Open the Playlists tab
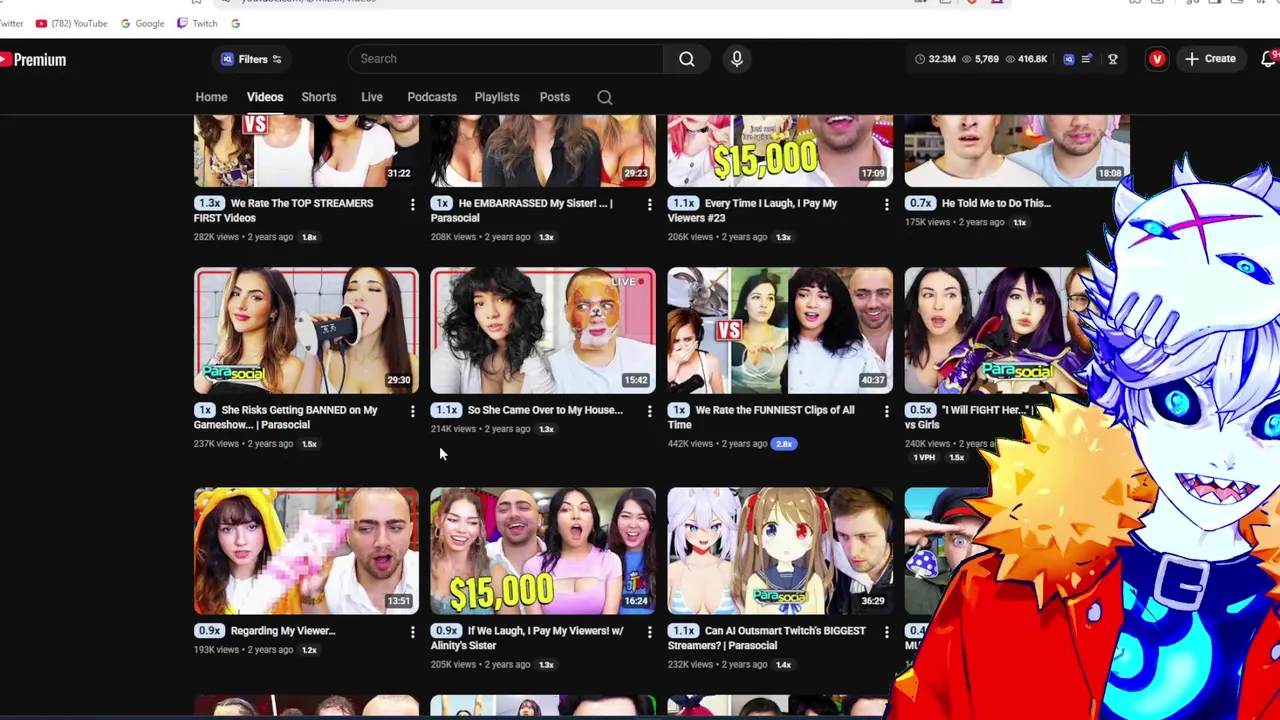This screenshot has height=720, width=1280. coord(497,97)
